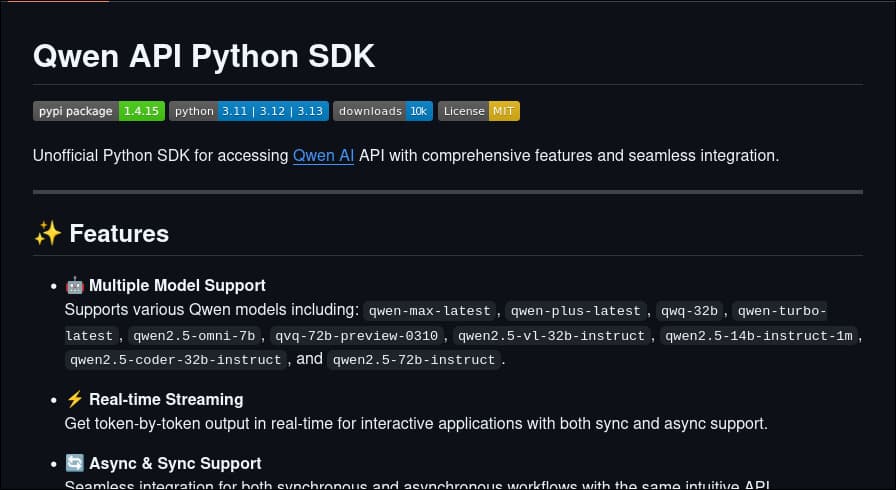Select the qwen2.5-72b-instruct code tag
This screenshot has height=490, width=896.
414,359
